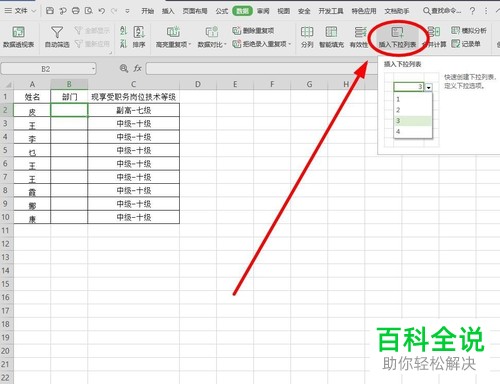Switch to the 安全 Security tab
The image size is (500, 384).
304,11
